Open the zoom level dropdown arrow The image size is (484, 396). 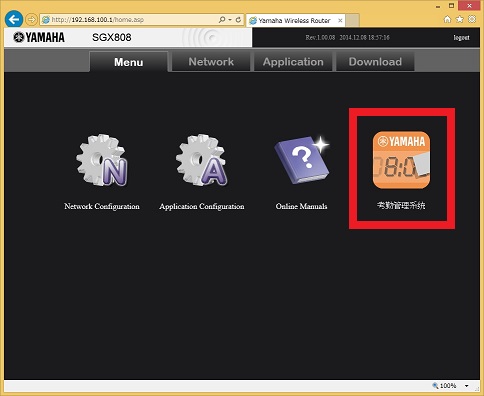467,386
